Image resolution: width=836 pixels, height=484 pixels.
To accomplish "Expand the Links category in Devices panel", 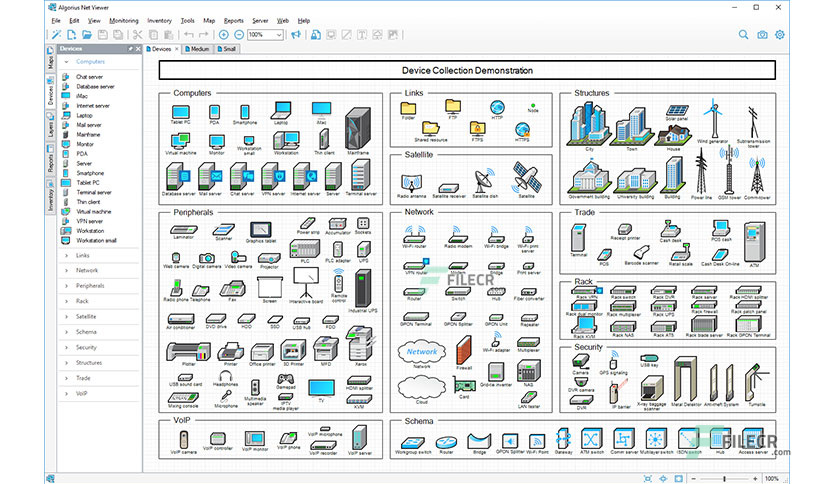I will (66, 256).
